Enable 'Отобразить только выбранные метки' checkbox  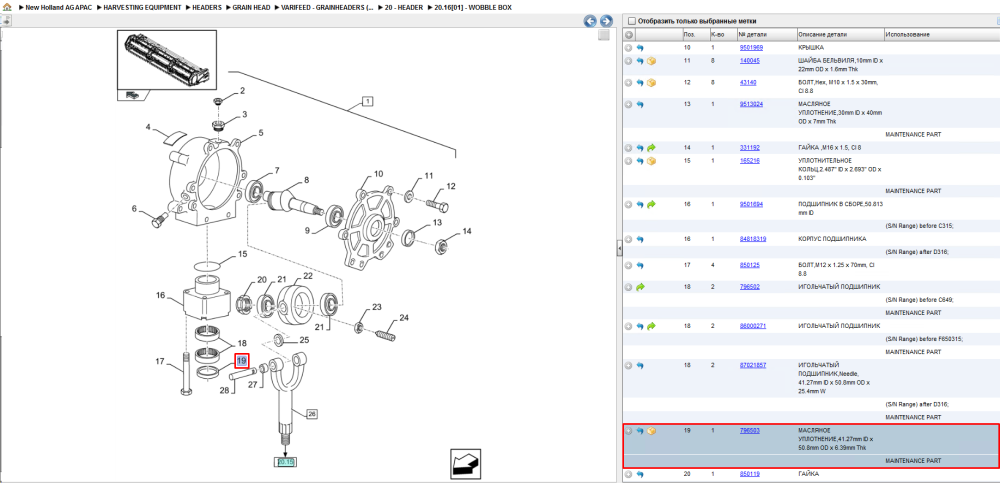tap(632, 21)
